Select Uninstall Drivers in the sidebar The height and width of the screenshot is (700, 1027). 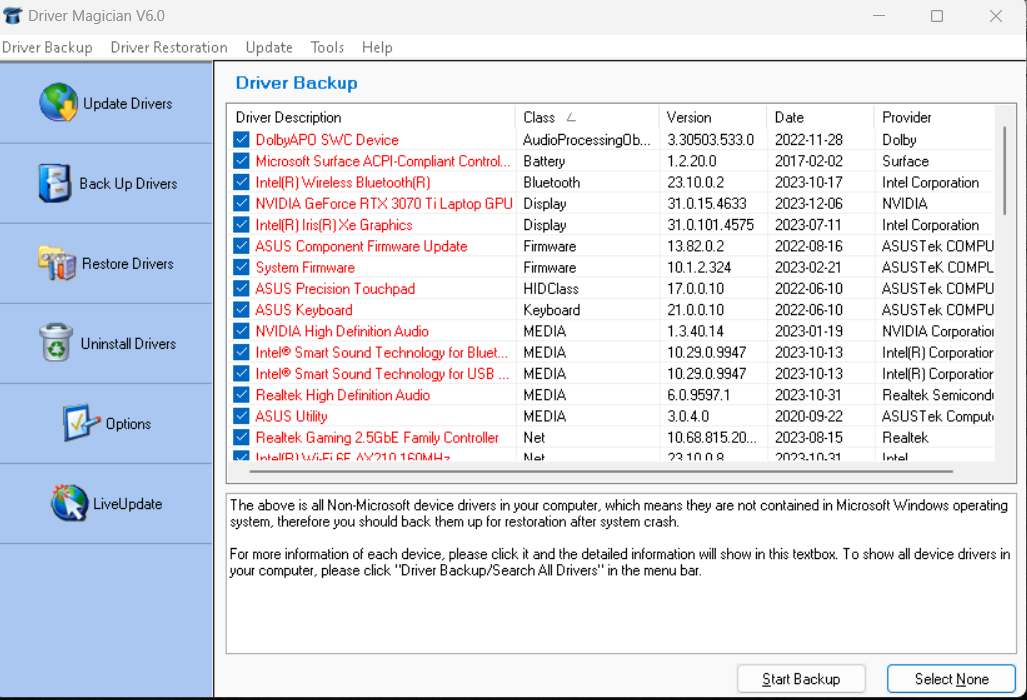pyautogui.click(x=106, y=344)
